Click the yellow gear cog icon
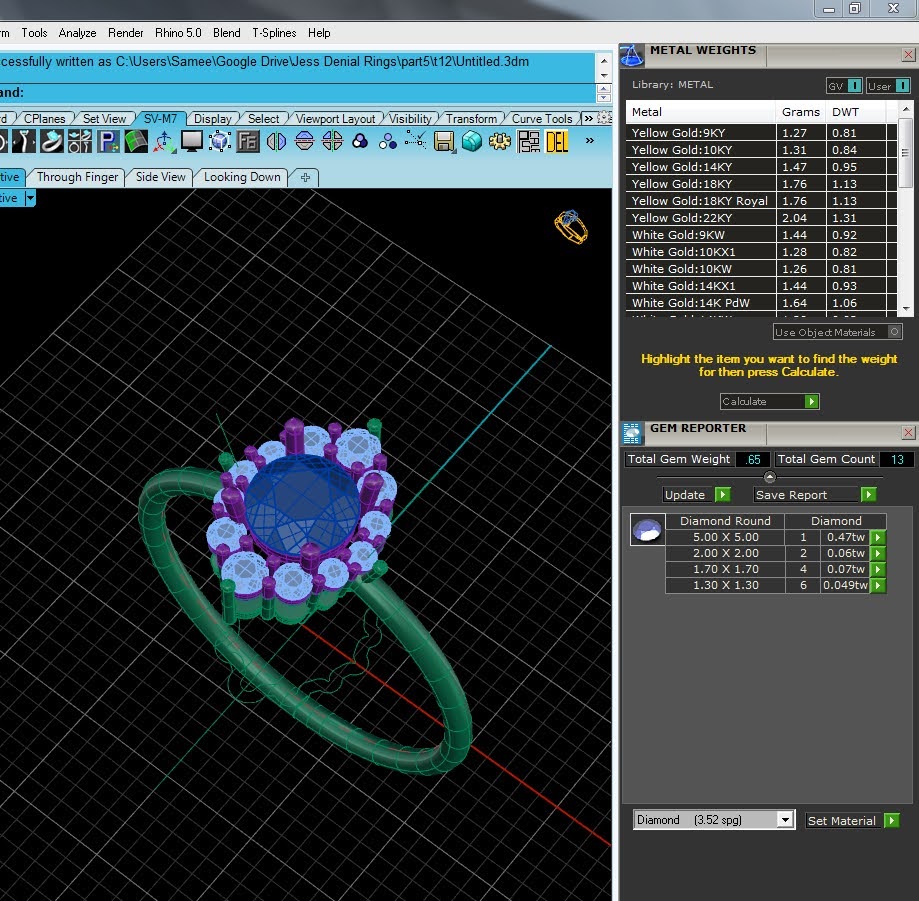Screen dimensions: 919x901 [x=500, y=141]
